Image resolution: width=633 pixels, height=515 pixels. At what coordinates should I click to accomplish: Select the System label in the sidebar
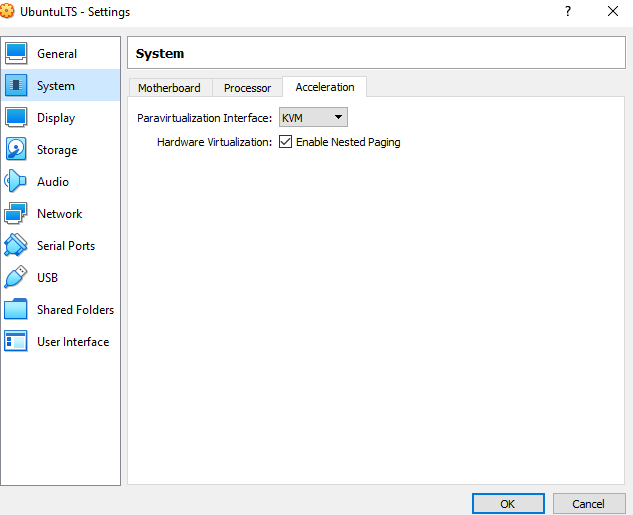(56, 86)
